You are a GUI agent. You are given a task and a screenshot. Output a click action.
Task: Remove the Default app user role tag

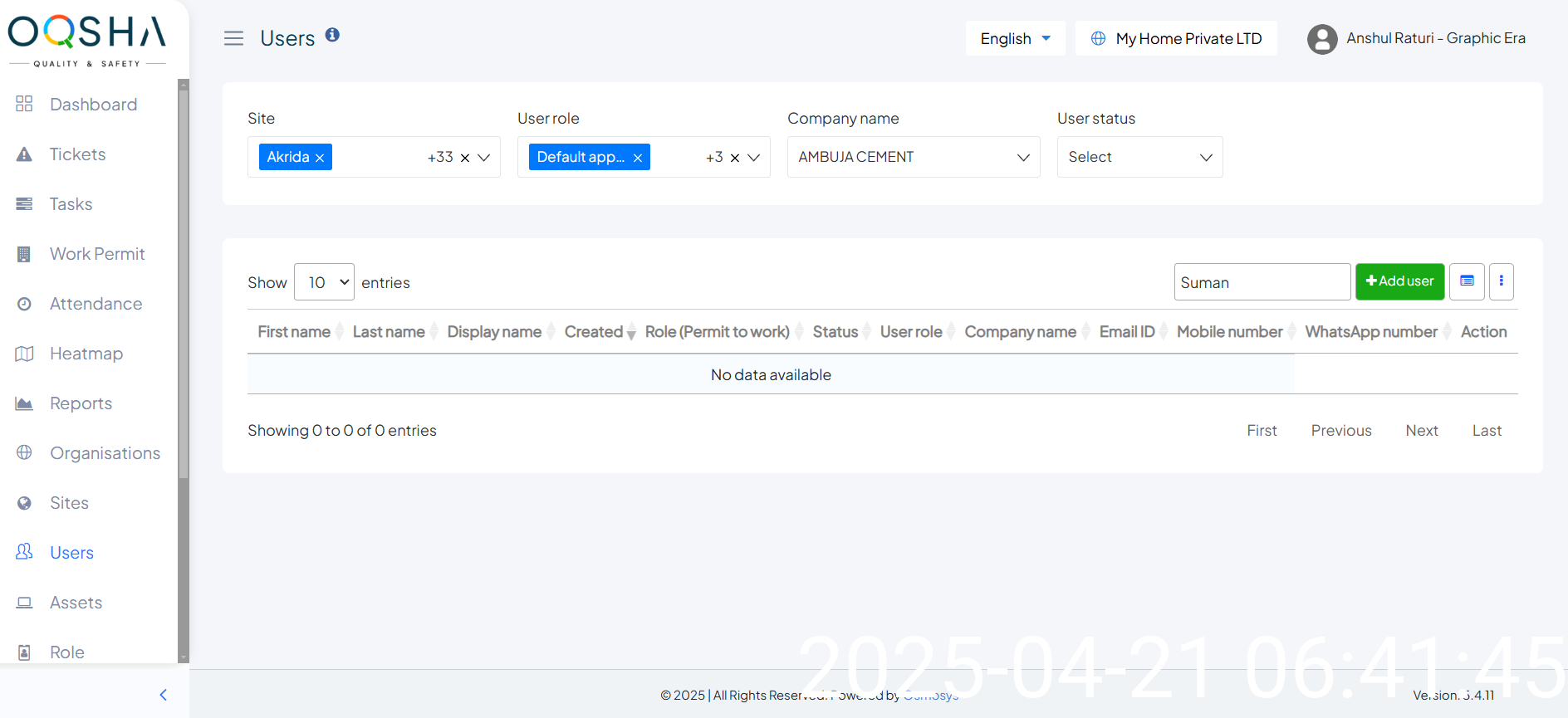coord(638,158)
